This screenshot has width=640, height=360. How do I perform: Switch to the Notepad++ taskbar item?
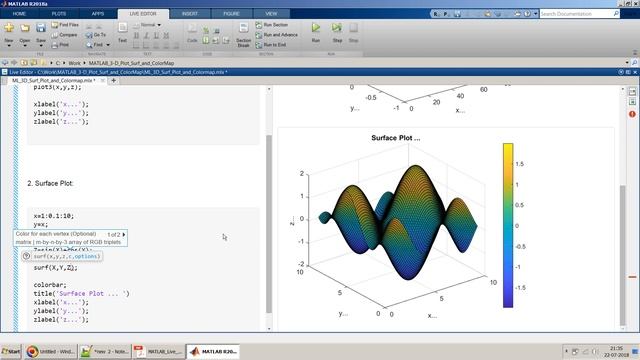point(105,351)
